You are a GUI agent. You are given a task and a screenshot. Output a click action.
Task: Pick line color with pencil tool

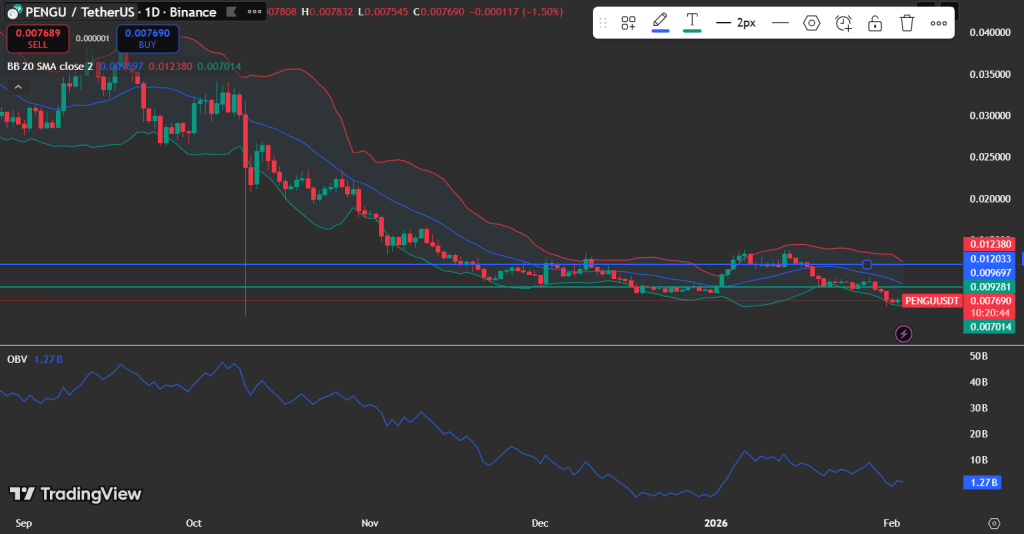(660, 23)
